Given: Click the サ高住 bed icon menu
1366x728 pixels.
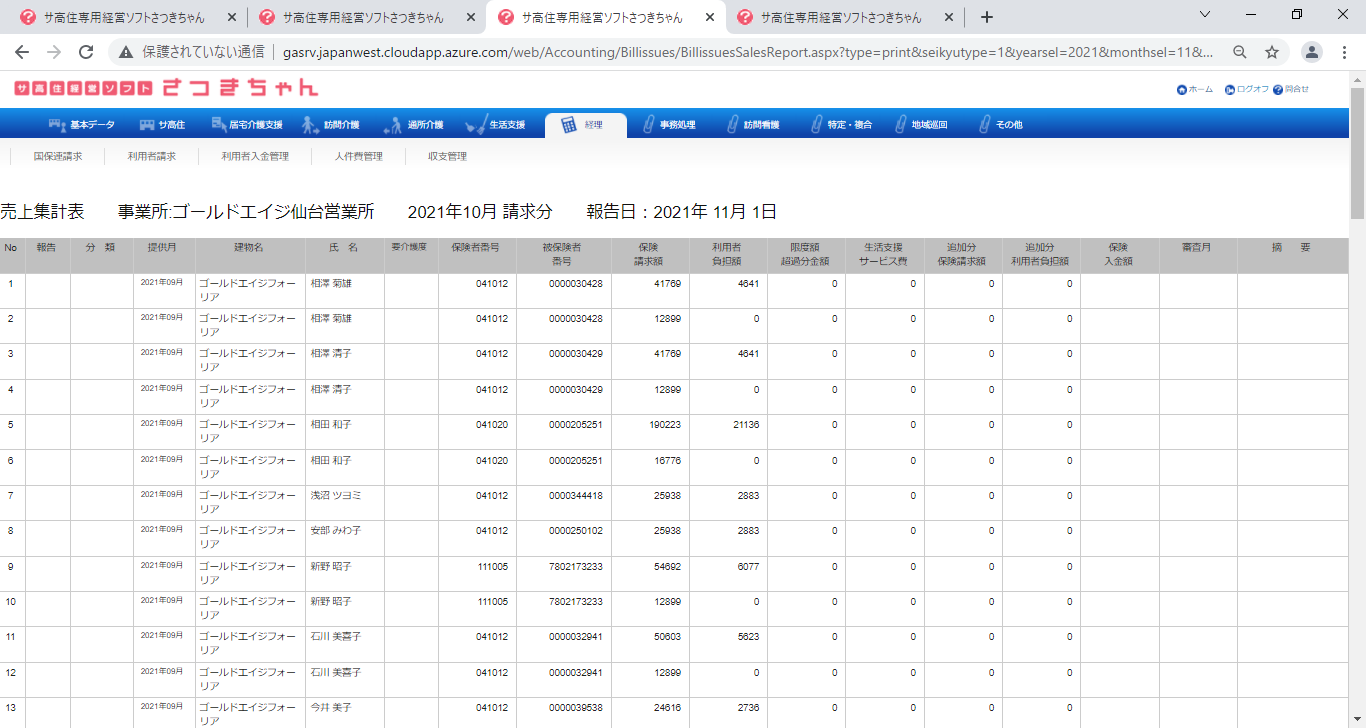Looking at the screenshot, I should pyautogui.click(x=162, y=125).
